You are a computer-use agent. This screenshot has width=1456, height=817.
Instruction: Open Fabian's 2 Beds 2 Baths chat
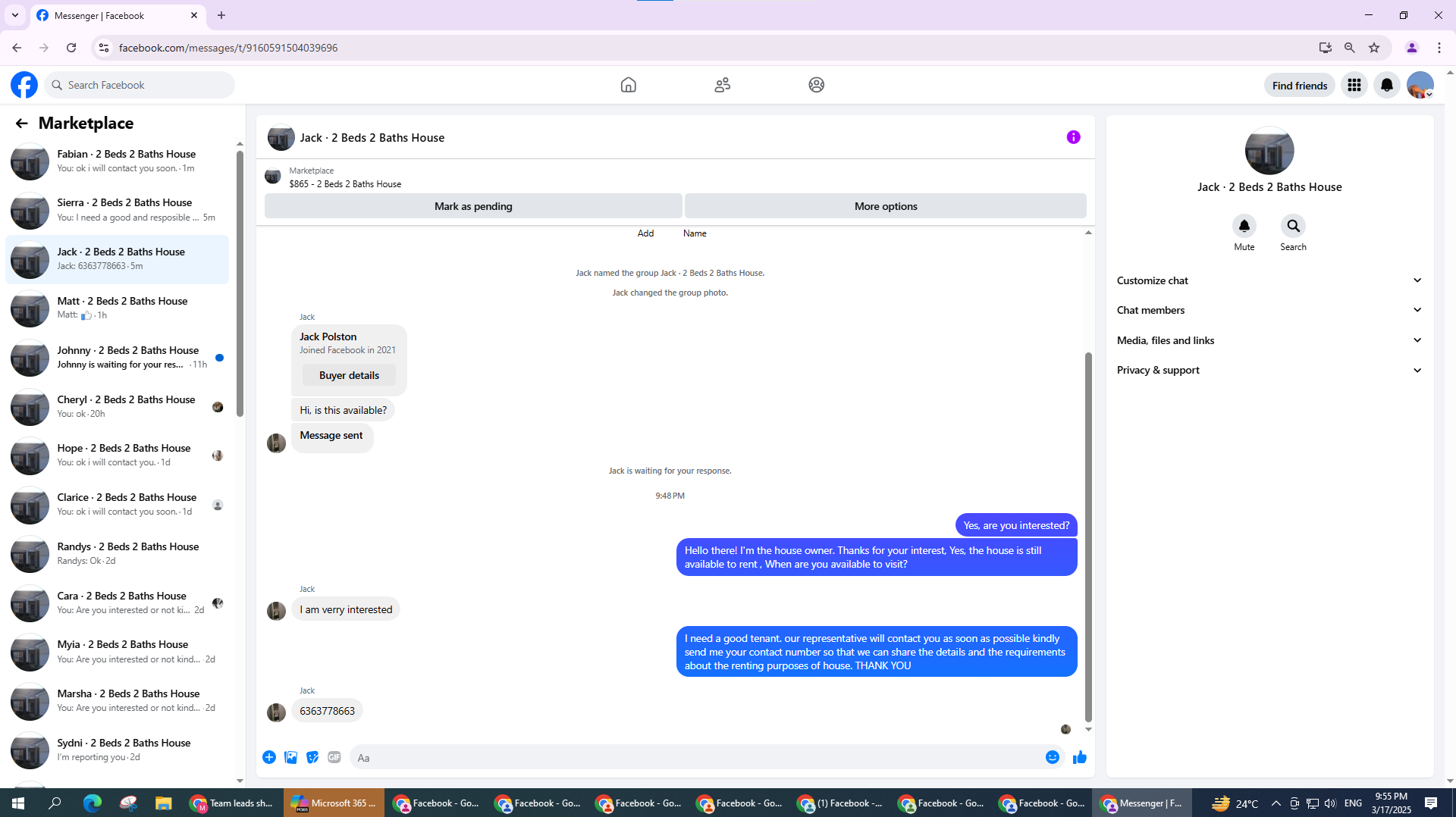(x=118, y=161)
